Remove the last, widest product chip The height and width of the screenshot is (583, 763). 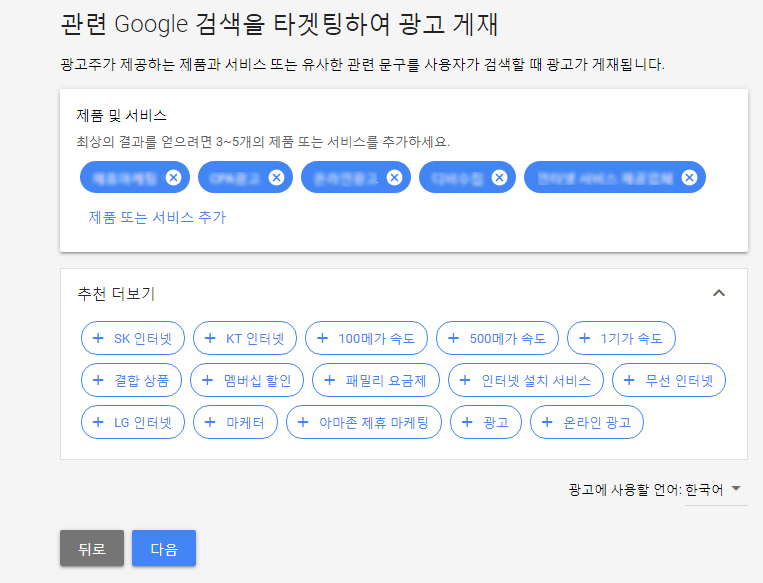click(x=689, y=177)
